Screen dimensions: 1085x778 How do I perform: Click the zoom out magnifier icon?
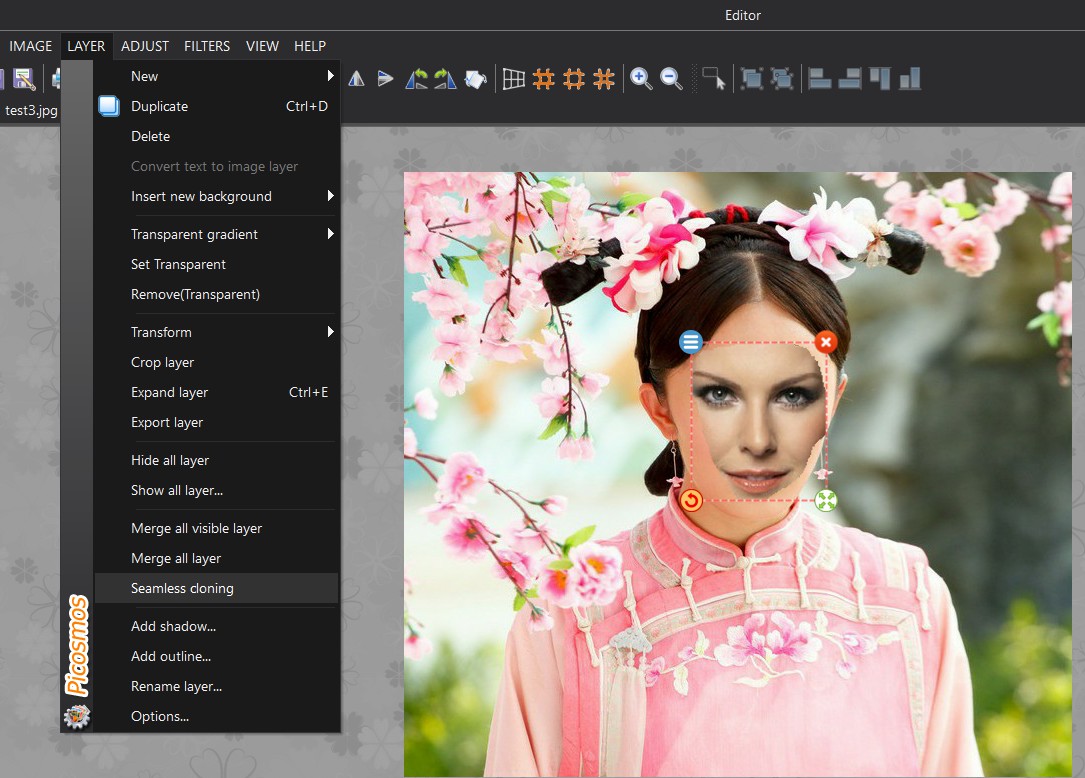[x=671, y=79]
